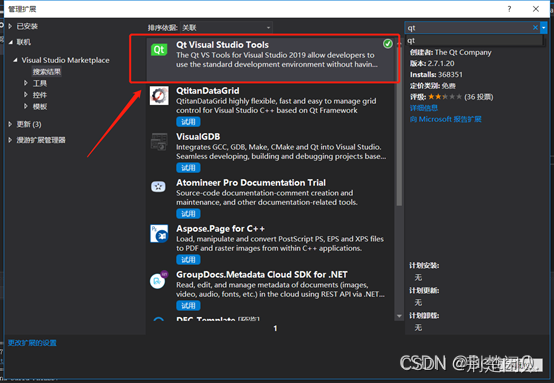
Task: Close the 管理扩展 dialog
Action: point(536,9)
